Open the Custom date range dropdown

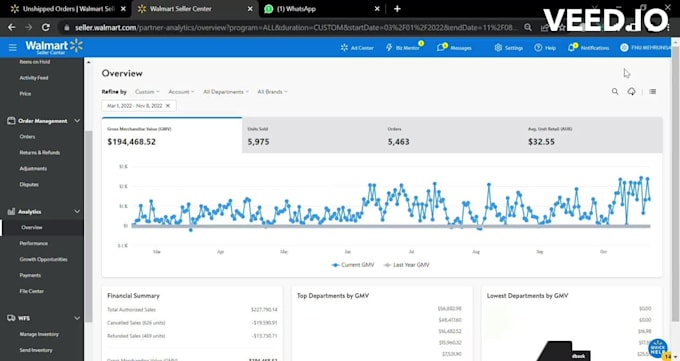[147, 92]
